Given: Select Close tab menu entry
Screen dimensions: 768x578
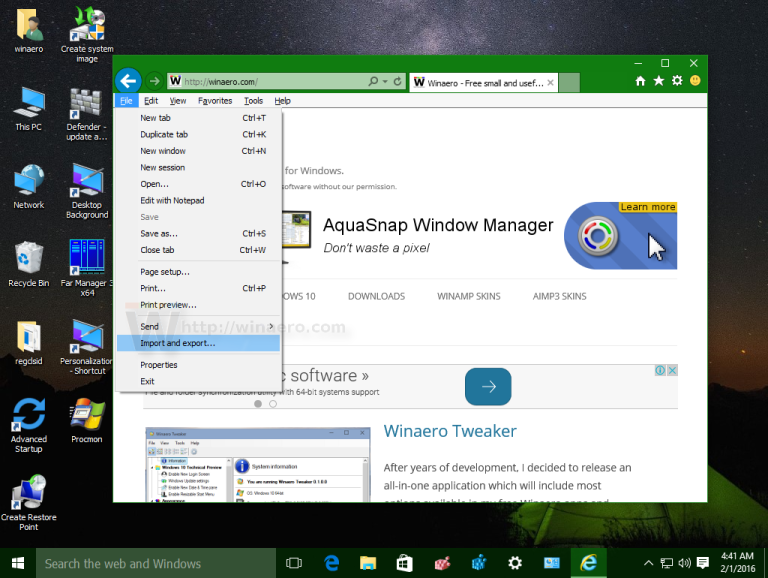Looking at the screenshot, I should [198, 250].
